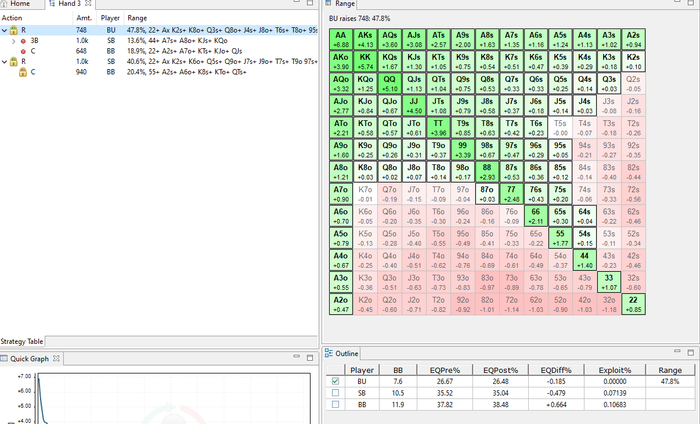Enable the BB player checkbox in Outline
Viewport: 700px width, 424px height.
pyautogui.click(x=335, y=404)
